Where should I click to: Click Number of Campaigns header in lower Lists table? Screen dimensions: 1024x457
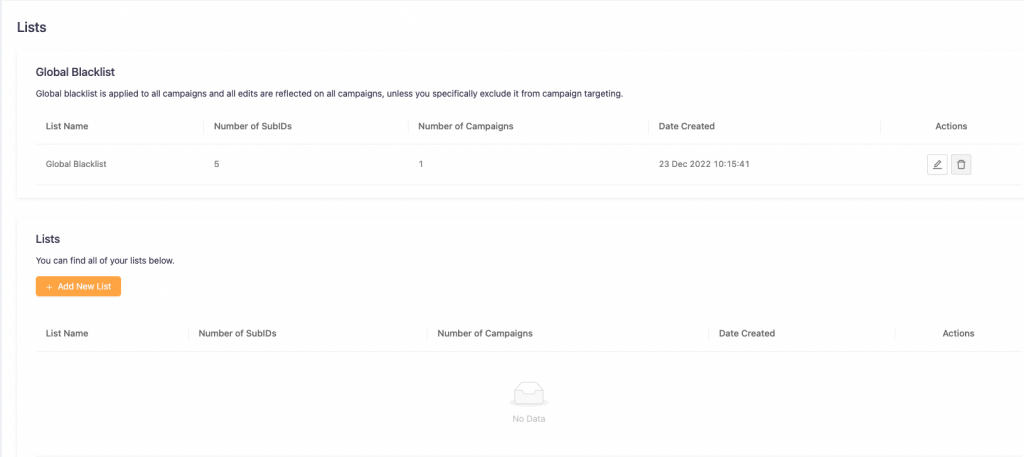pyautogui.click(x=485, y=333)
